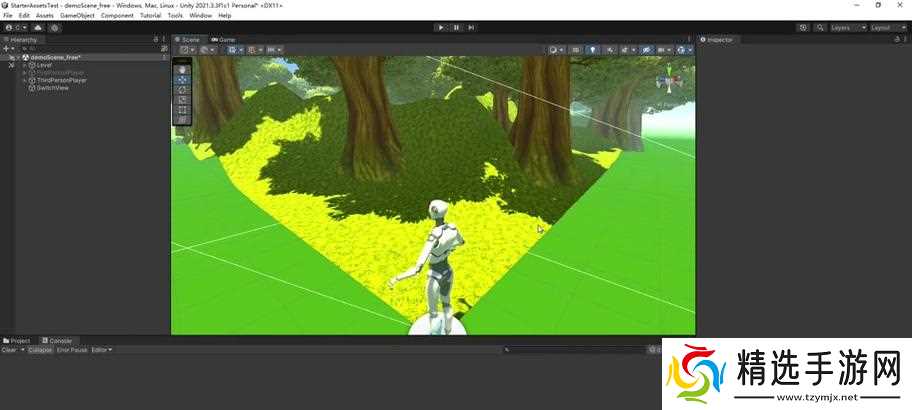Click the Pause button in the top toolbar
912x410 pixels.
point(457,27)
